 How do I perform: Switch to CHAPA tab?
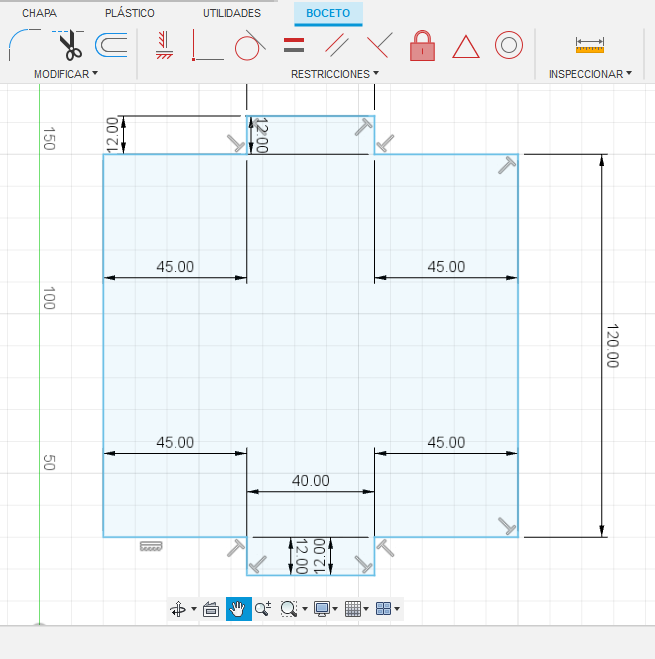(x=40, y=13)
